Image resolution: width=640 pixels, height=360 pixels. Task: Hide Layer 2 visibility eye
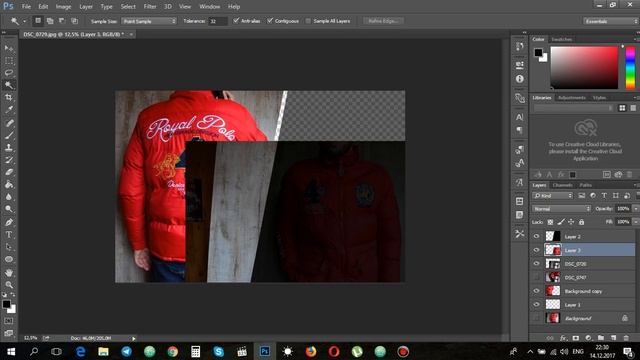536,236
